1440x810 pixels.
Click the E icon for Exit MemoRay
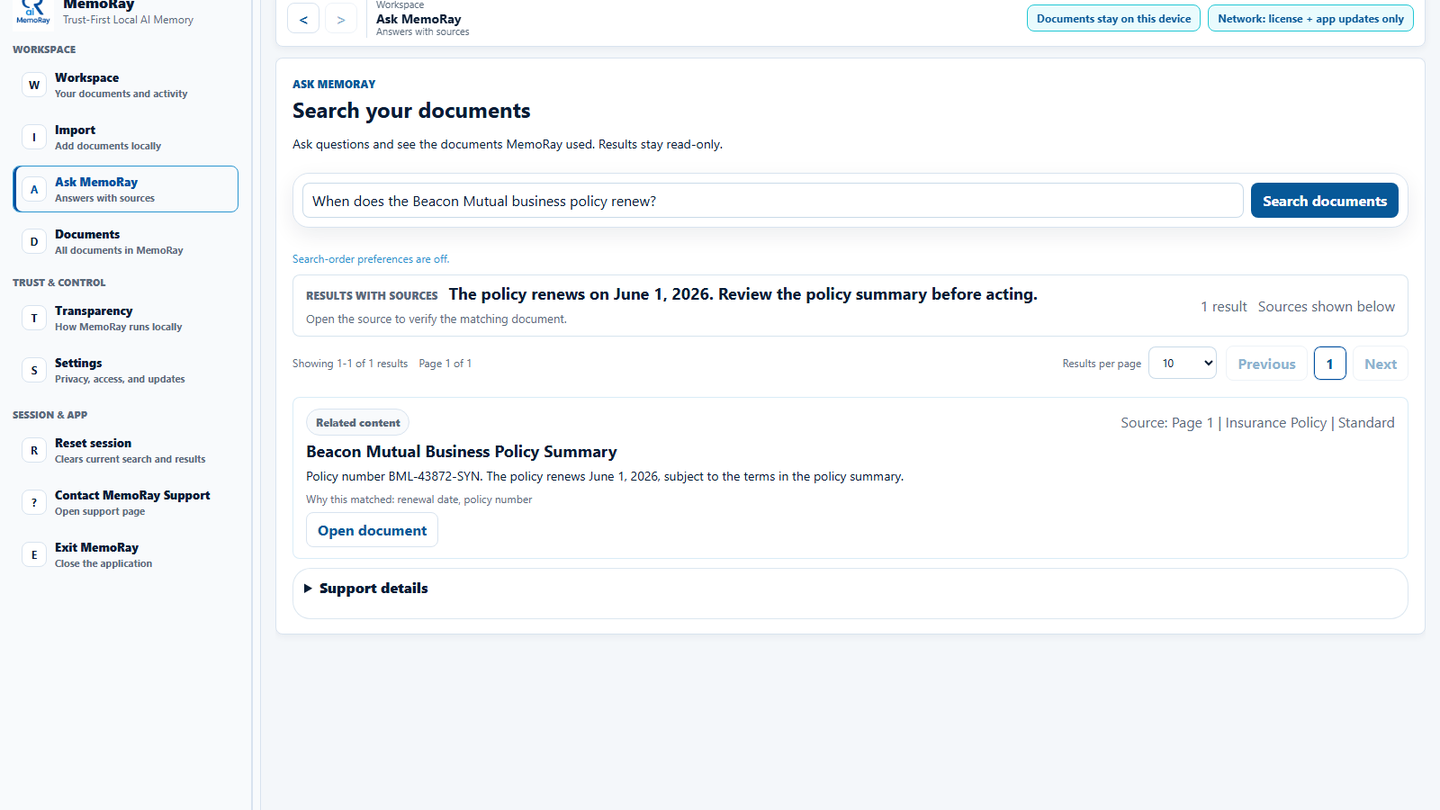click(x=34, y=554)
